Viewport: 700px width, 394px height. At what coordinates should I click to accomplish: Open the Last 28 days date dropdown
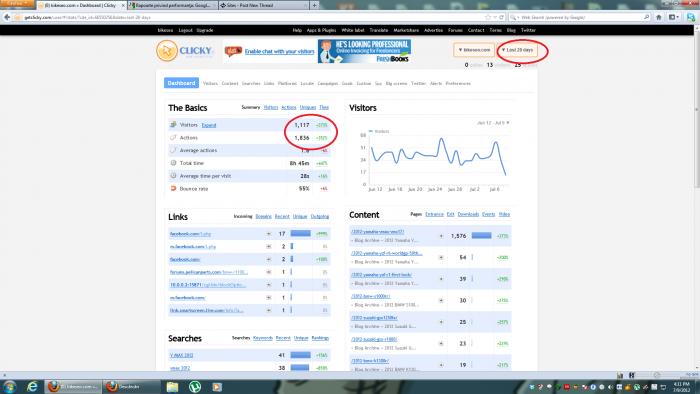[518, 50]
